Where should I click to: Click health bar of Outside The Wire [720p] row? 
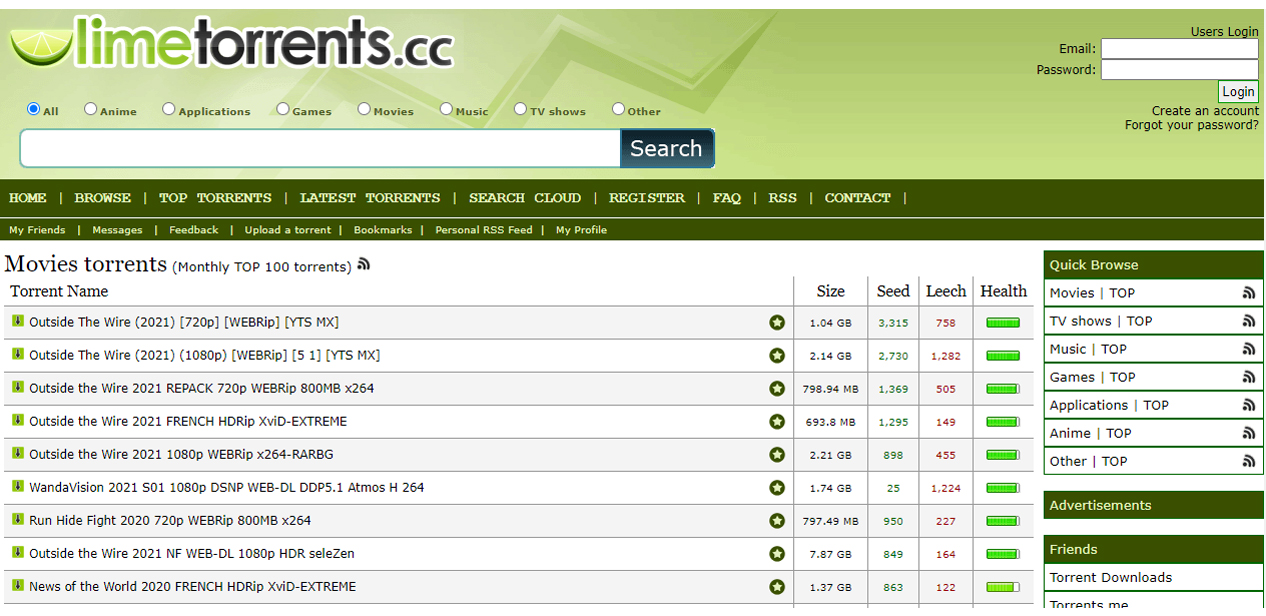click(x=1003, y=323)
